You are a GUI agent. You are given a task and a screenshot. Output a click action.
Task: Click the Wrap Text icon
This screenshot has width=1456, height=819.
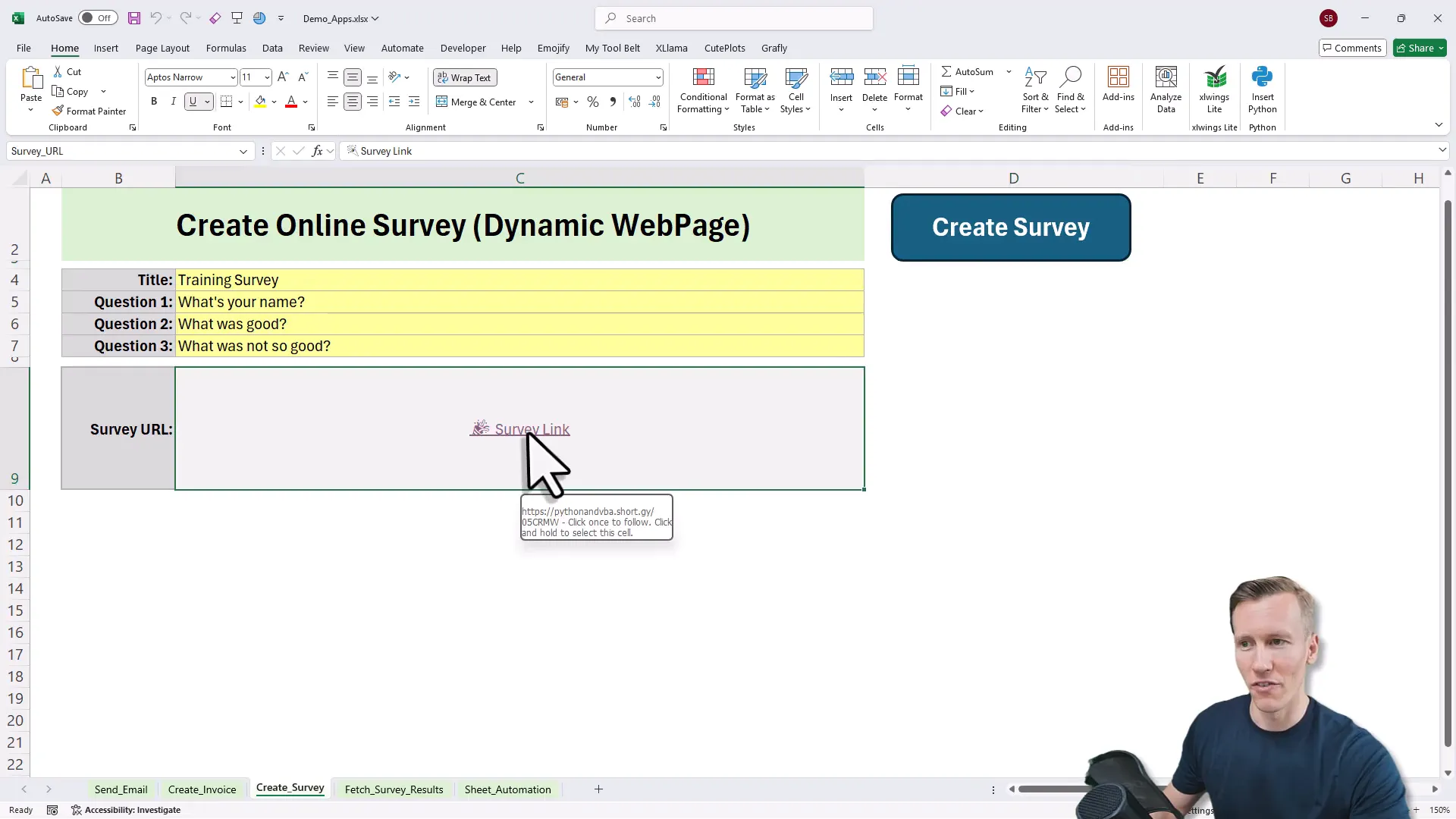coord(464,77)
